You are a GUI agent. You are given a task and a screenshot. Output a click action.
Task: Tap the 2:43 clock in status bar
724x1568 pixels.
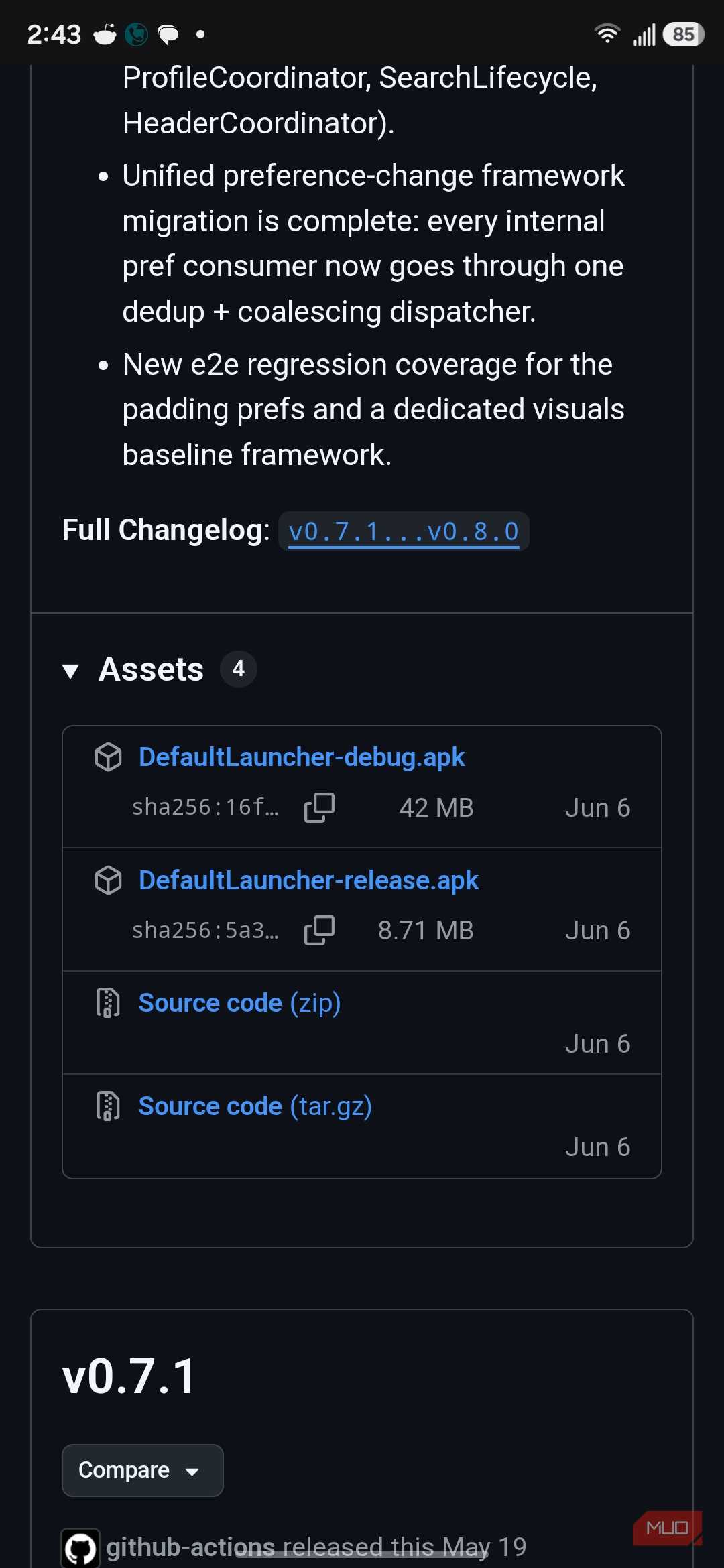pos(54,34)
